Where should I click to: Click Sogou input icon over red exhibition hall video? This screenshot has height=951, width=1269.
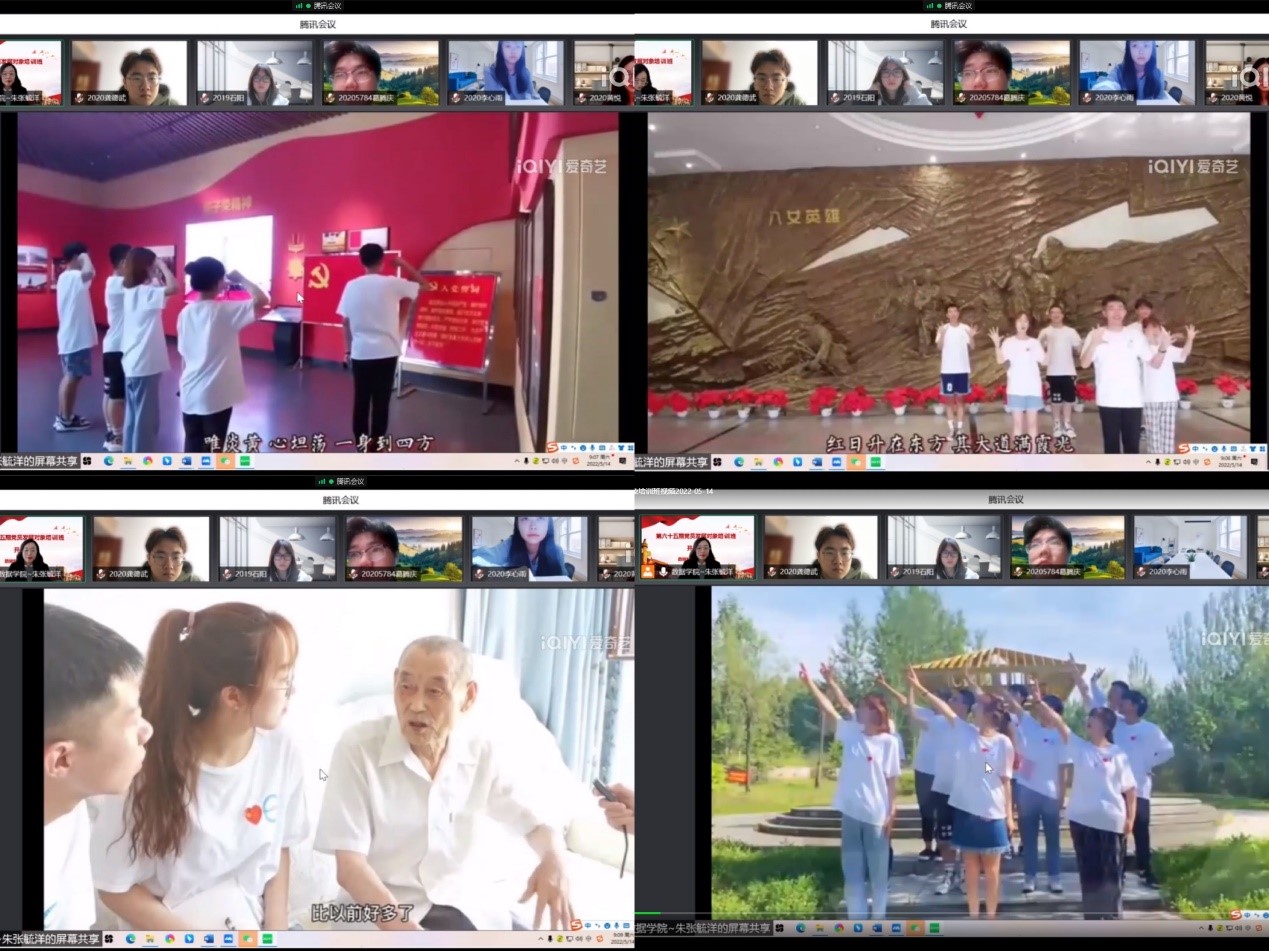551,447
